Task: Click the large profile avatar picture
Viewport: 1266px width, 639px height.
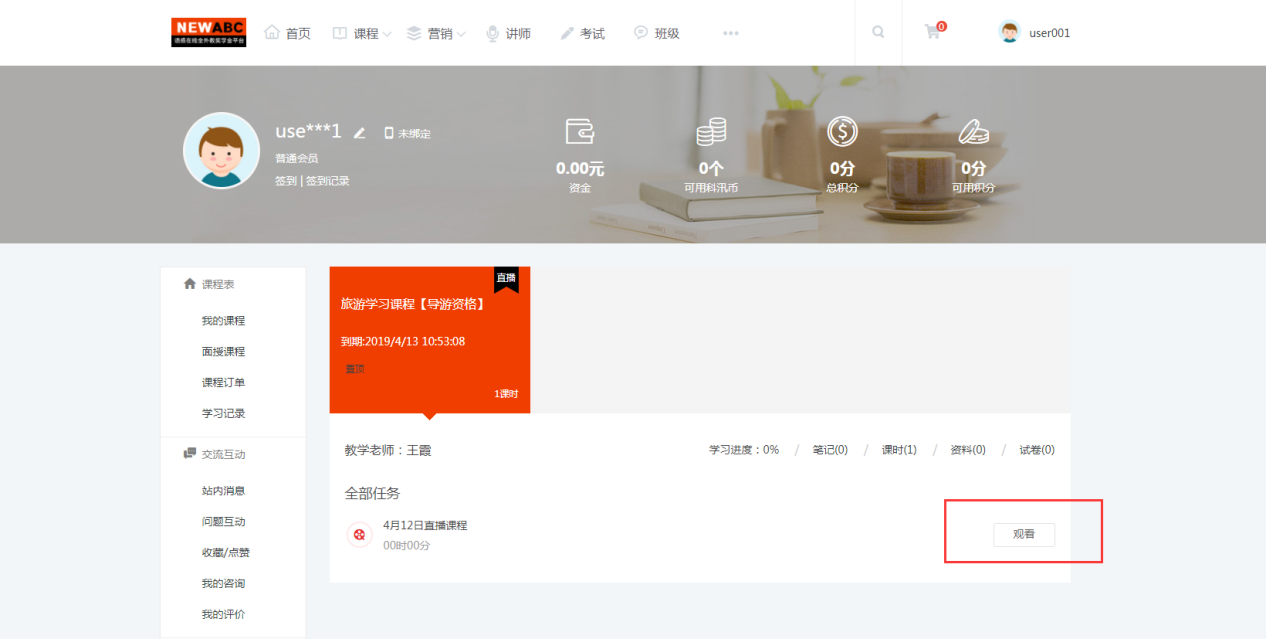Action: coord(221,150)
